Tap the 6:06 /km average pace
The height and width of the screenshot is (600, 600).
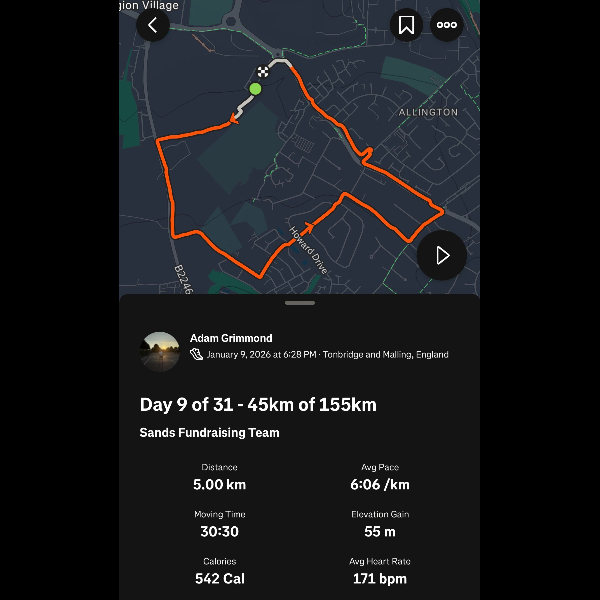pos(380,485)
